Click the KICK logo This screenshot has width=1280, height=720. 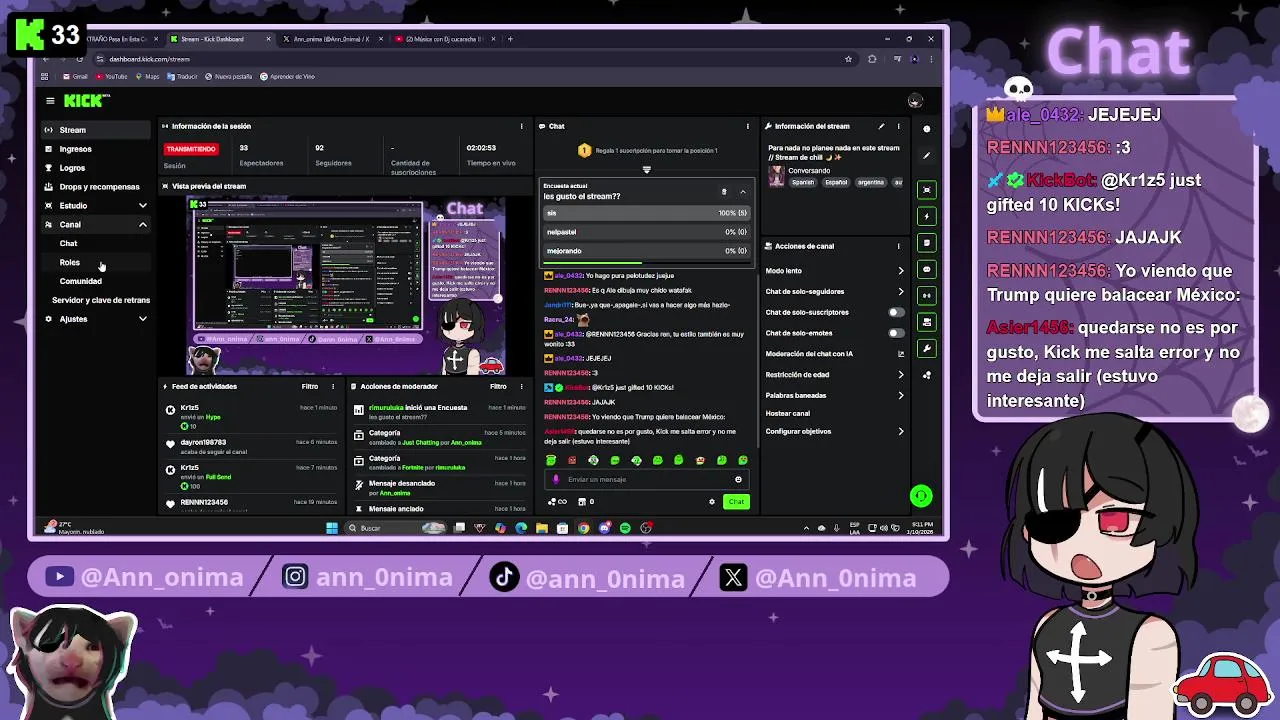pyautogui.click(x=84, y=100)
